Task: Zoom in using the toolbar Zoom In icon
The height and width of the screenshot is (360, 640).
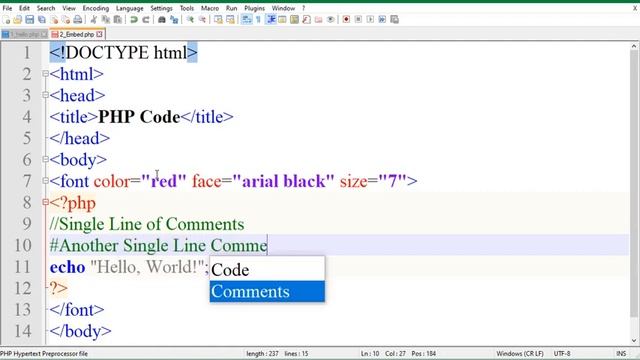Action: click(x=190, y=19)
